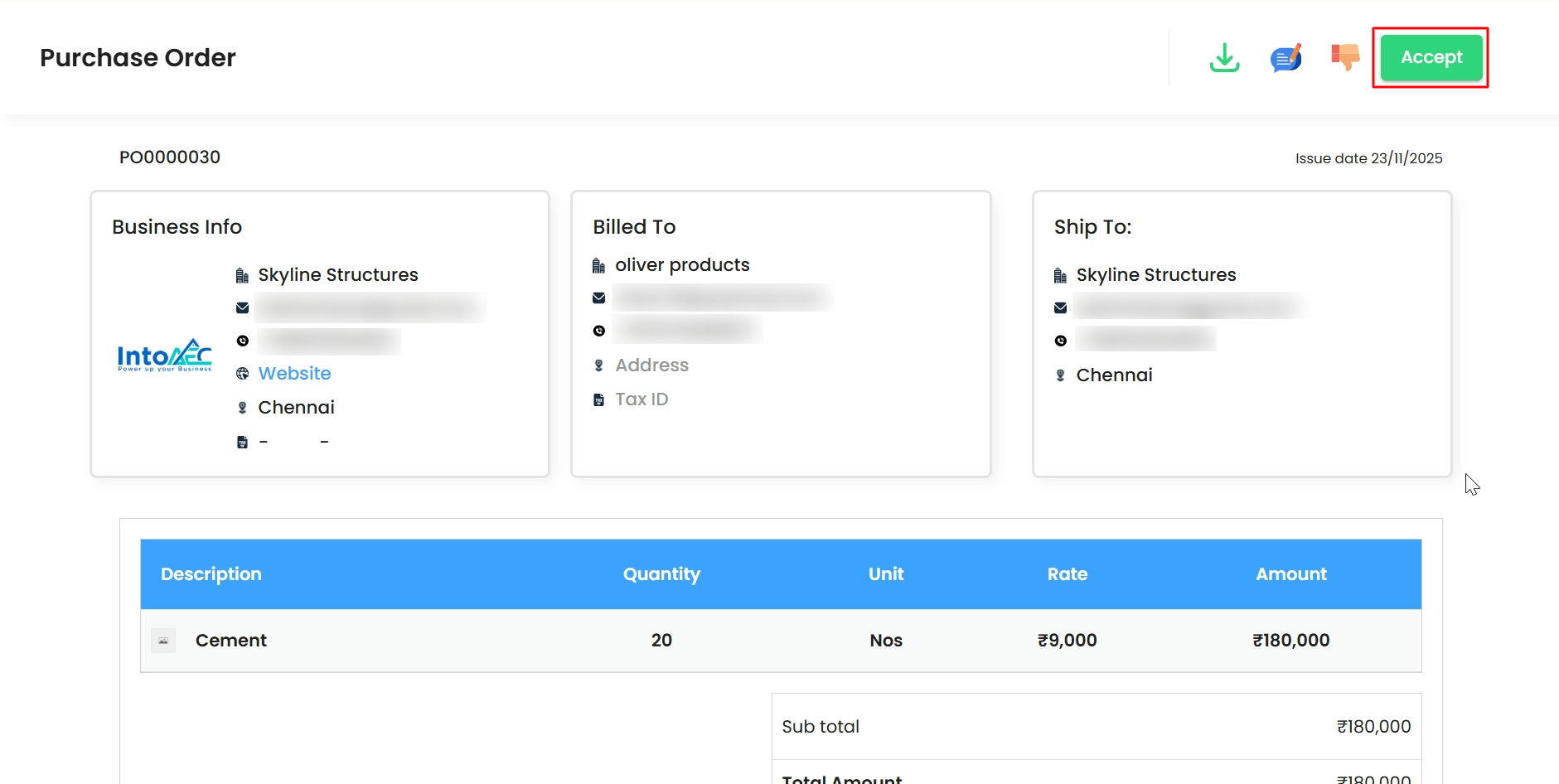Open the Website link in Business Info
This screenshot has height=784, width=1559.
coord(294,374)
